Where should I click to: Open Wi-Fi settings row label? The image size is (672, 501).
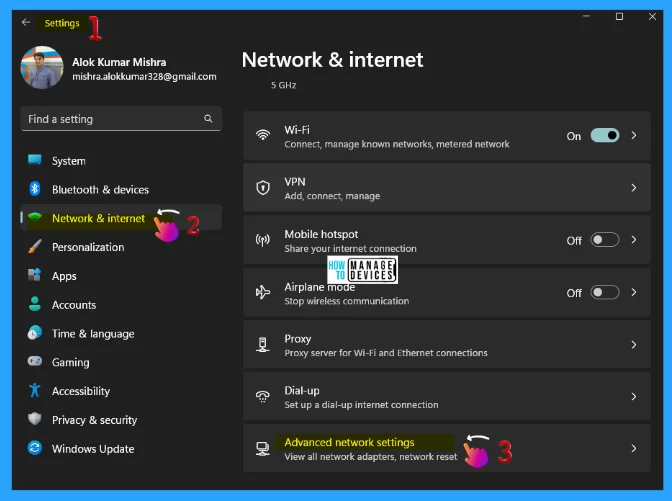click(297, 129)
